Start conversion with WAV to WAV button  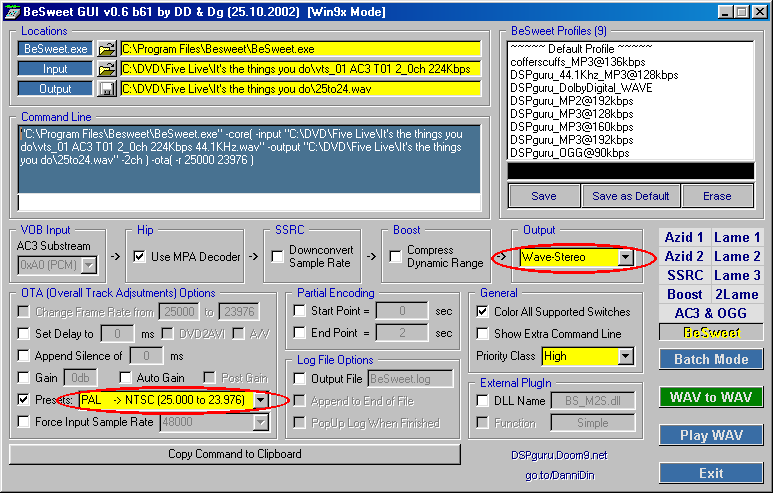tap(711, 397)
